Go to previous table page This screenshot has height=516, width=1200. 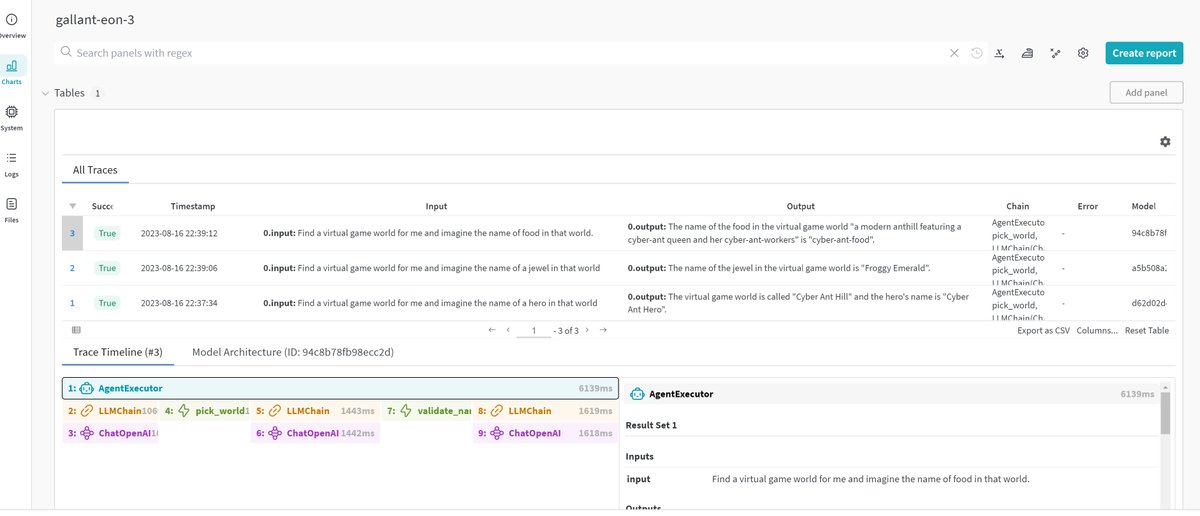click(509, 329)
